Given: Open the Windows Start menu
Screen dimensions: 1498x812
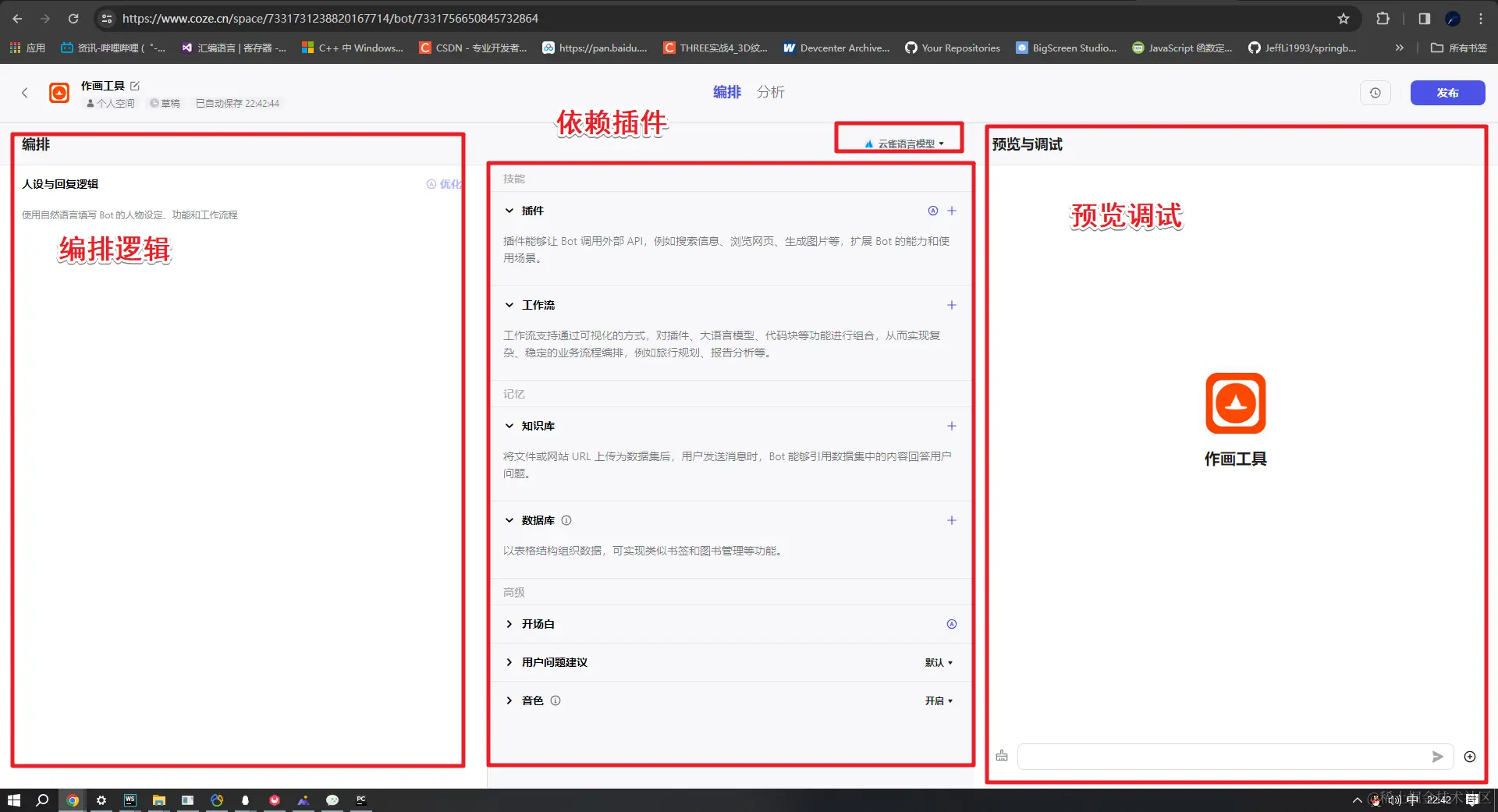Looking at the screenshot, I should (13, 800).
